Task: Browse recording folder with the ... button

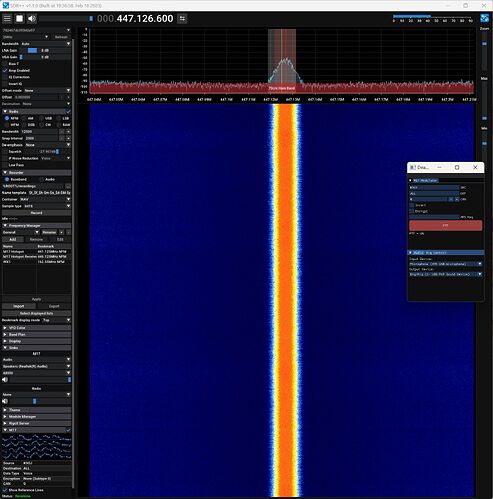Action: tap(68, 186)
